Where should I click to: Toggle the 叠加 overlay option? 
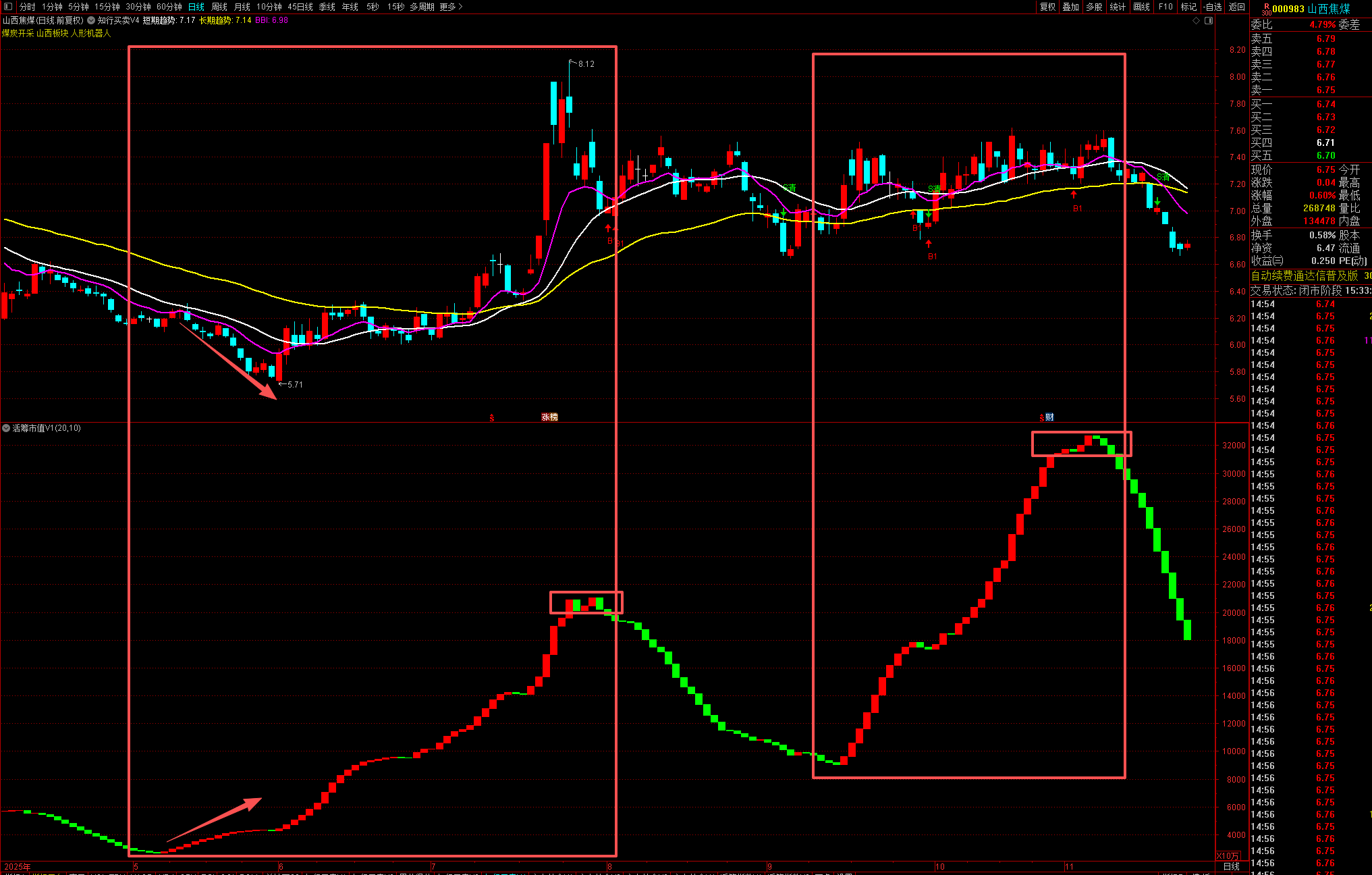pyautogui.click(x=1070, y=7)
